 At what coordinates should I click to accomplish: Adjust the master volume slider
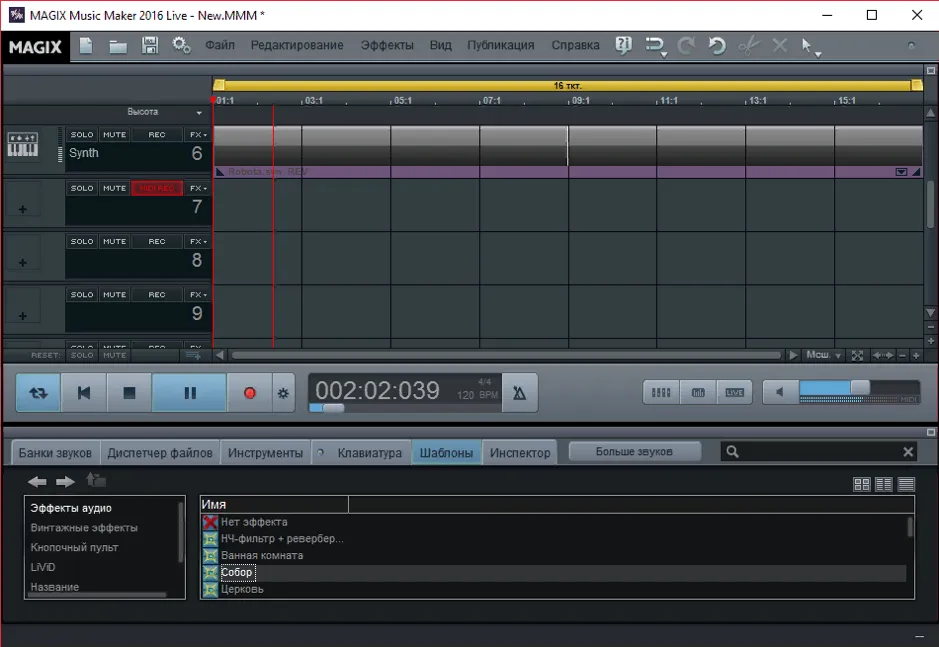(859, 388)
